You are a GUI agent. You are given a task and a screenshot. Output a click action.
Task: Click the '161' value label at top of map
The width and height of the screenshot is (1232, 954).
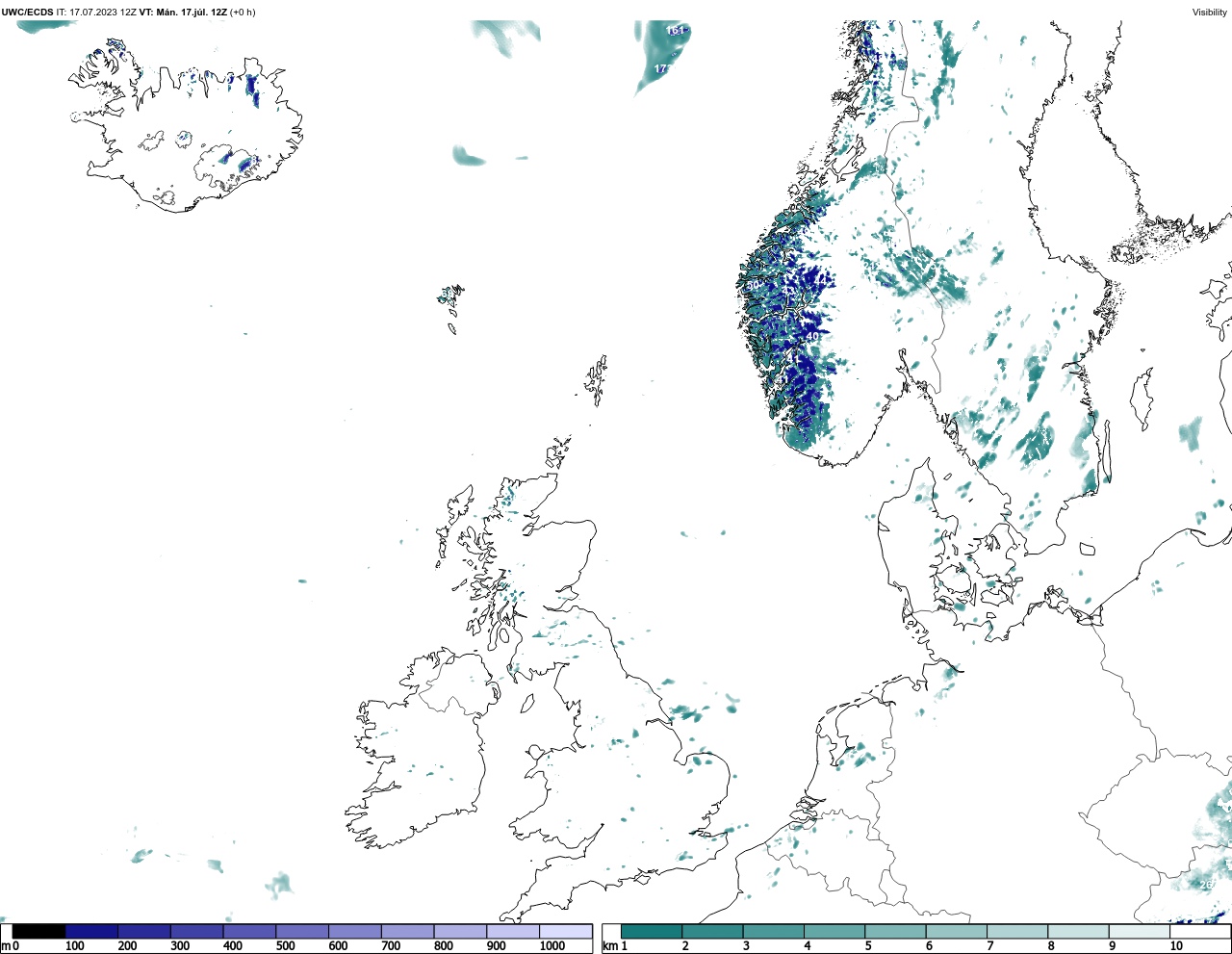pos(676,31)
